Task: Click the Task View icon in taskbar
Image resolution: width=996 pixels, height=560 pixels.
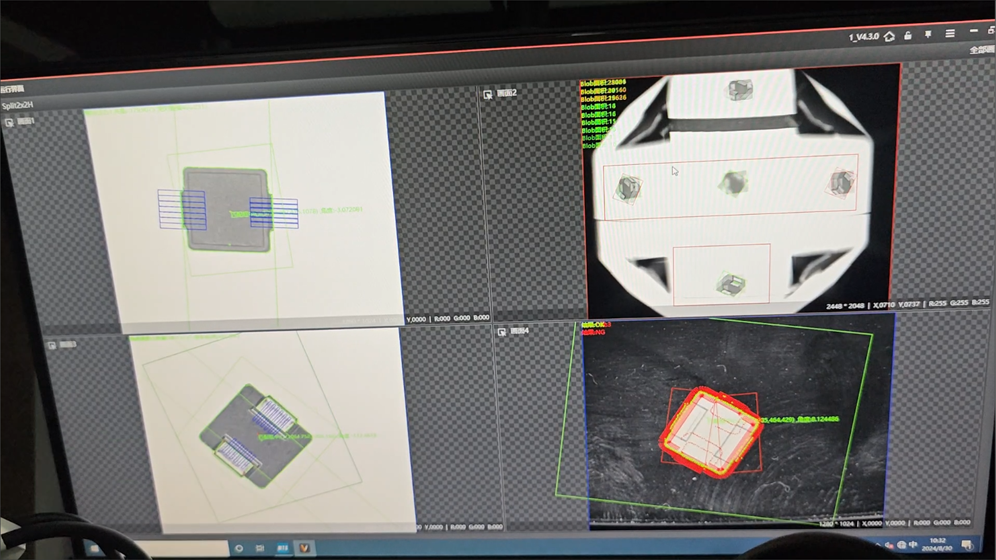Action: coord(261,548)
